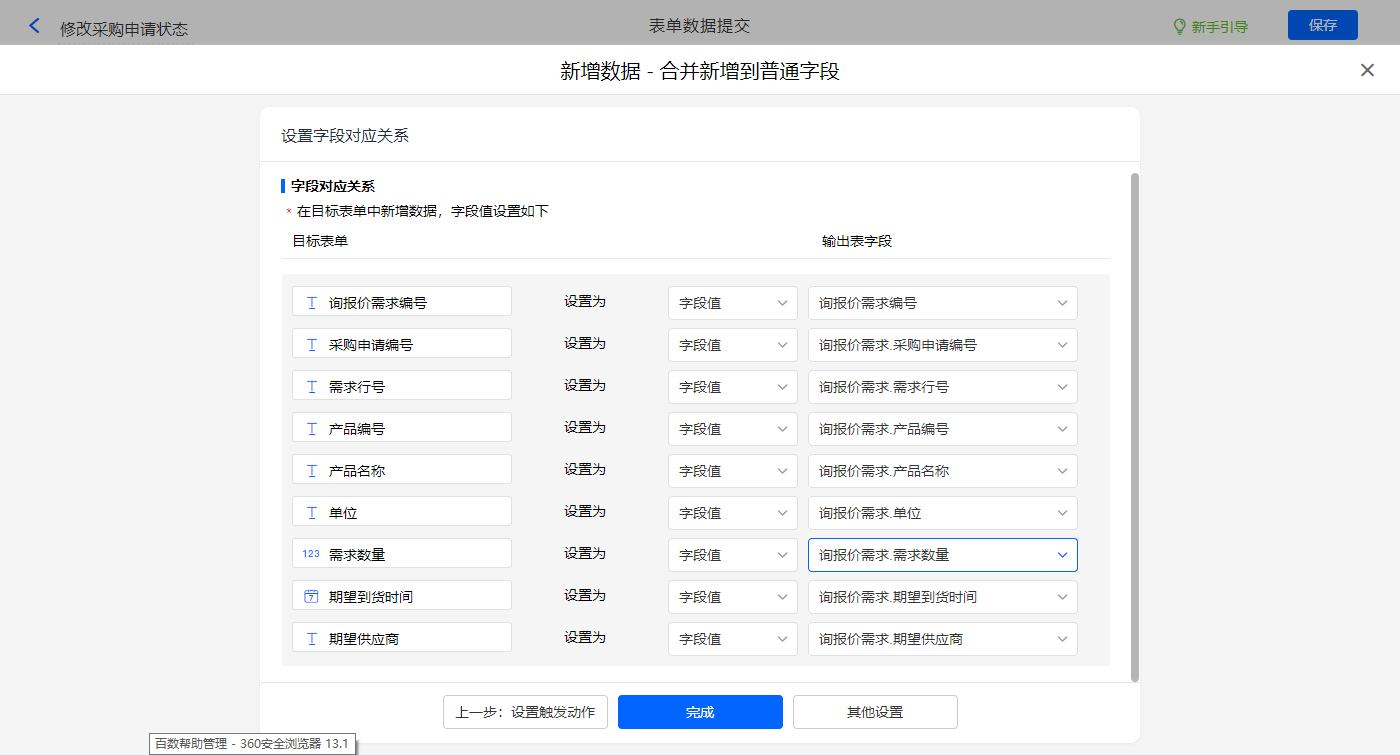The image size is (1400, 755).
Task: Select the 需求行号 target field box
Action: [402, 386]
